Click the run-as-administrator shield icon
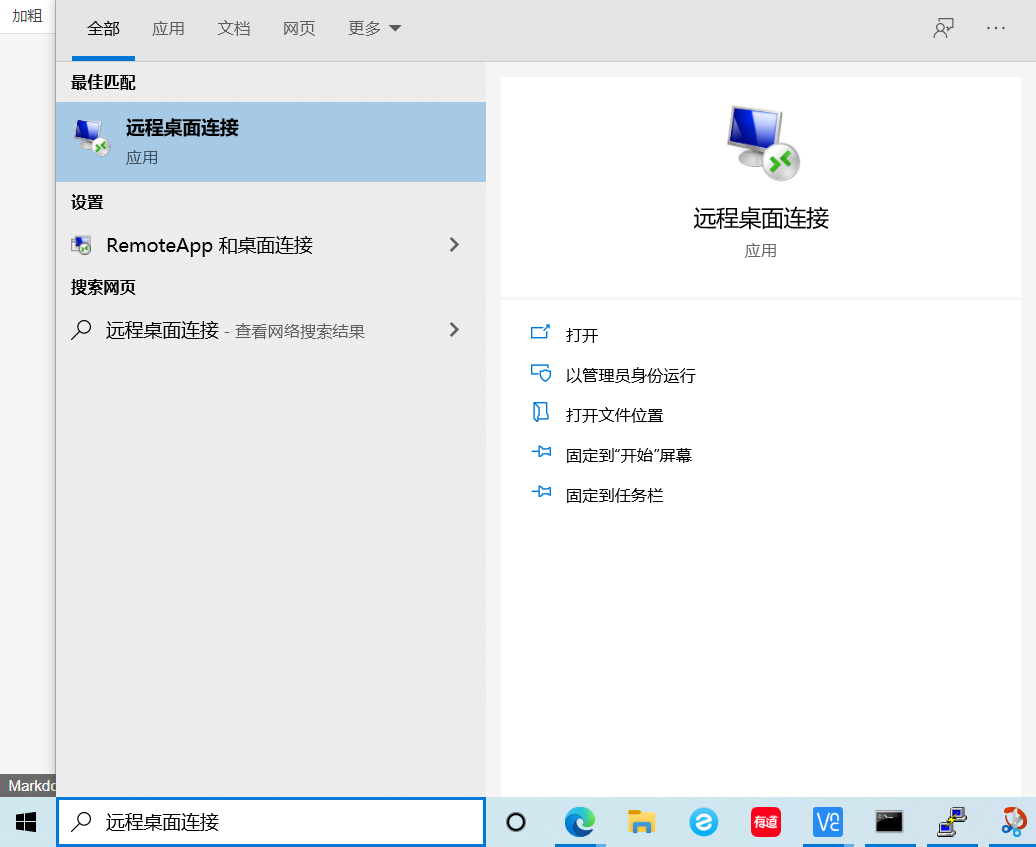 [540, 373]
